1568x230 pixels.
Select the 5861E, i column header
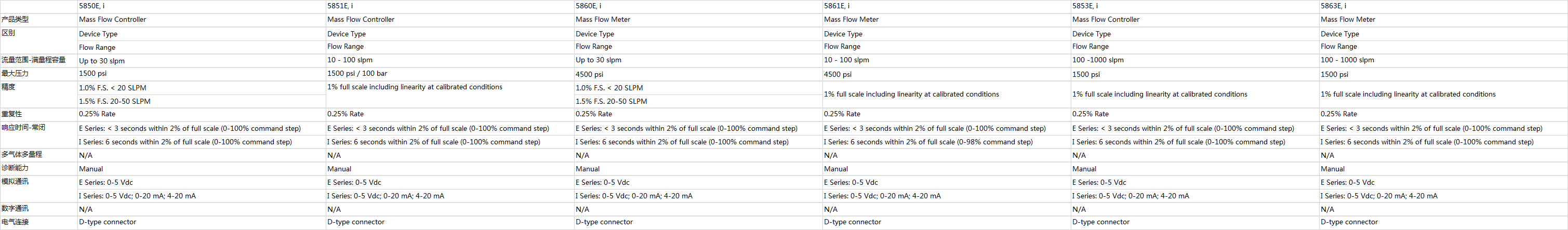click(x=837, y=6)
